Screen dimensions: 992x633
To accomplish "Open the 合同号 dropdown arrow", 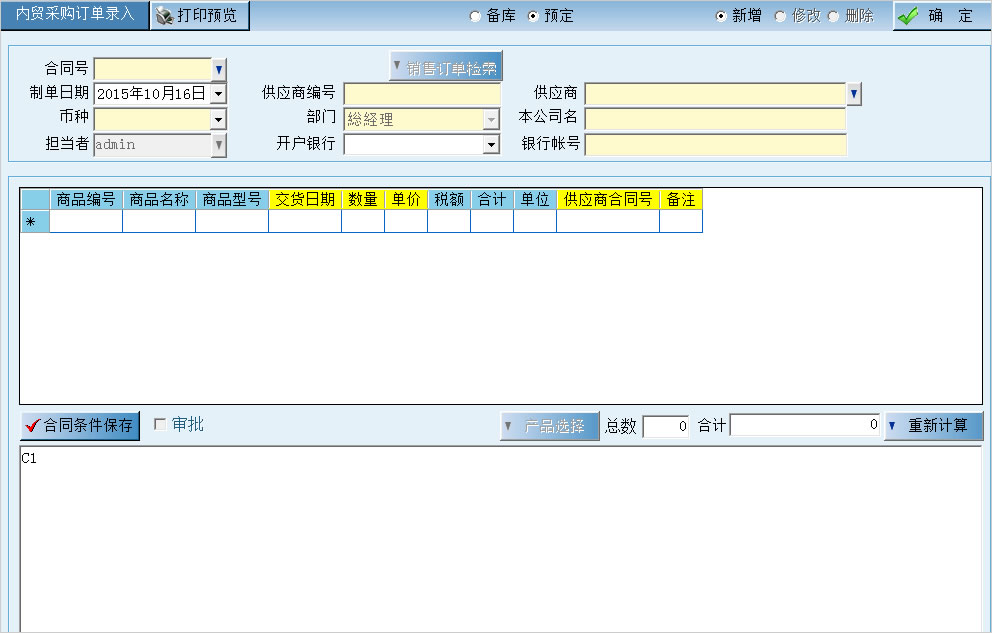I will [x=219, y=69].
